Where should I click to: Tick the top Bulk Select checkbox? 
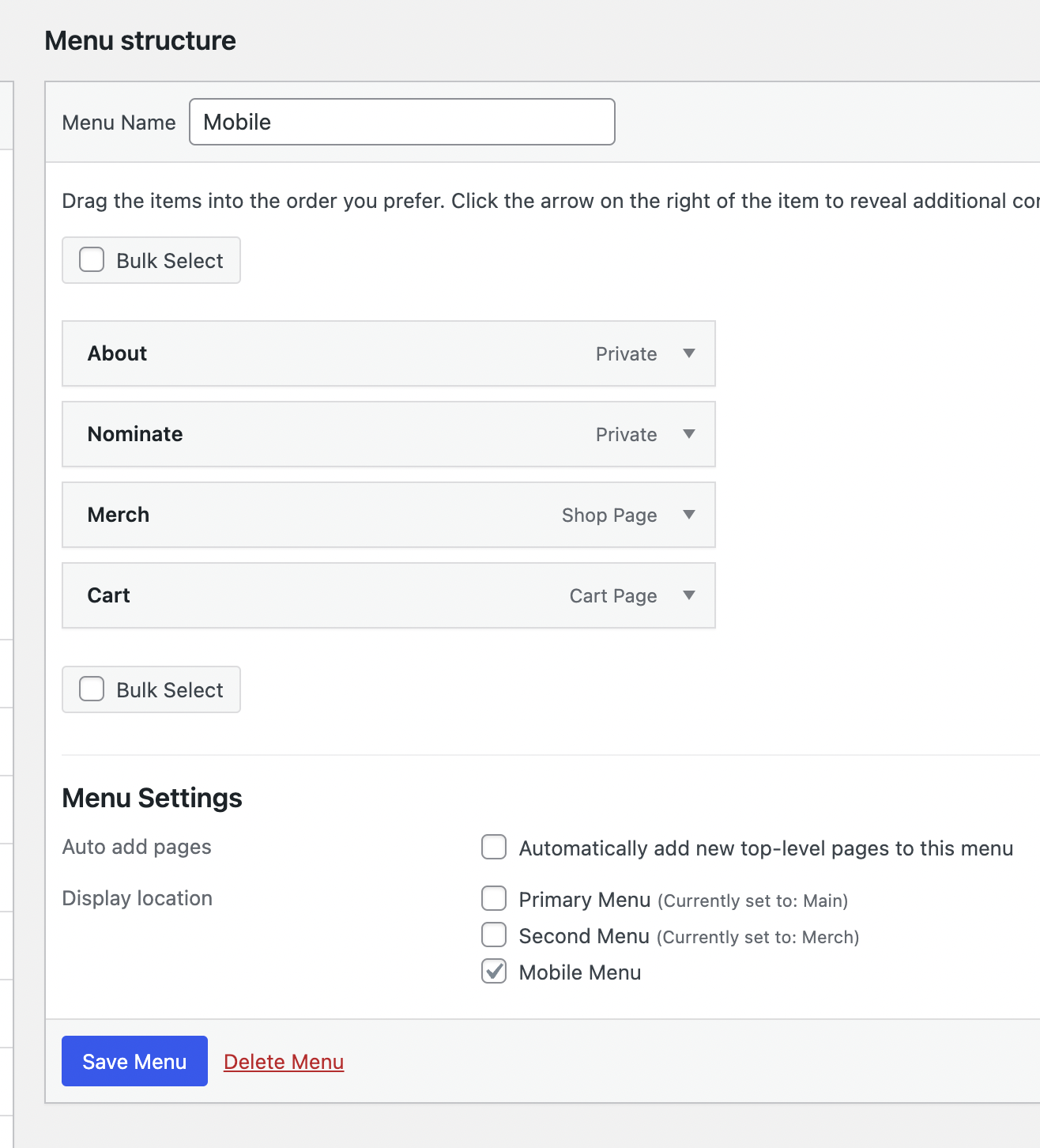pos(92,260)
